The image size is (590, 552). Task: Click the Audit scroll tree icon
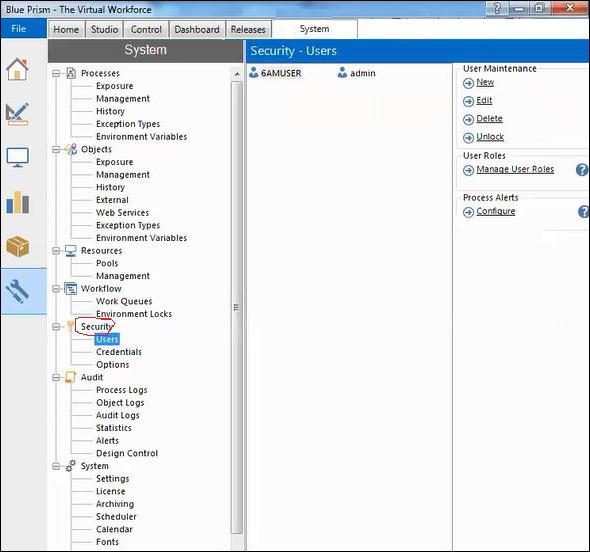click(70, 377)
